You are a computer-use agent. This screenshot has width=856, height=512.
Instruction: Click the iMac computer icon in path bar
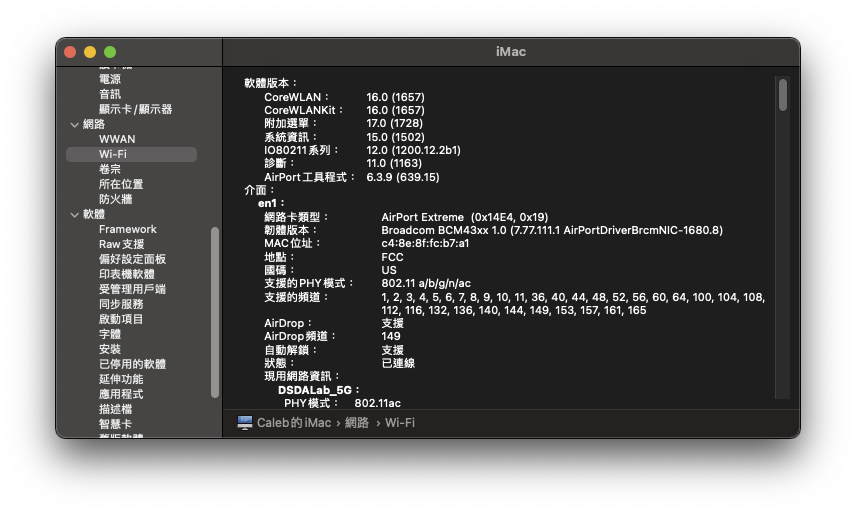(245, 423)
